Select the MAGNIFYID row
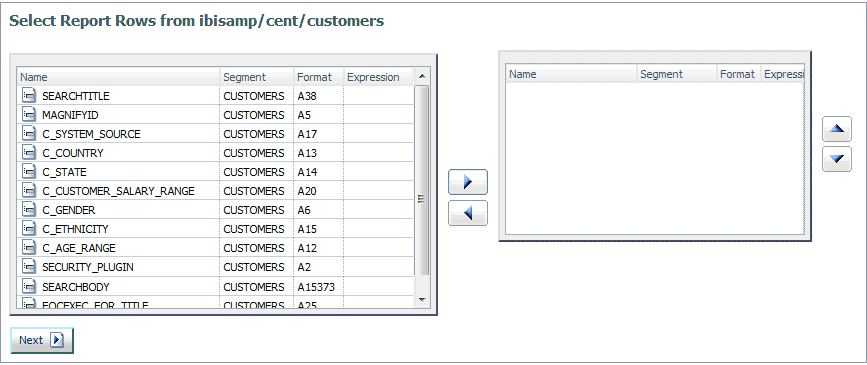The image size is (867, 365). tap(216, 114)
